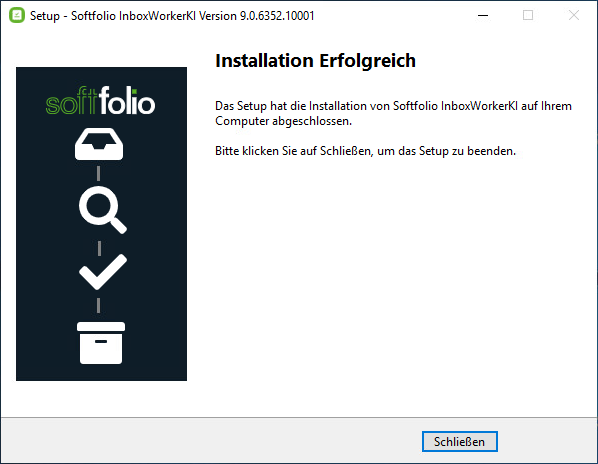598x464 pixels.
Task: Click the white checkmark icon
Action: tap(103, 272)
